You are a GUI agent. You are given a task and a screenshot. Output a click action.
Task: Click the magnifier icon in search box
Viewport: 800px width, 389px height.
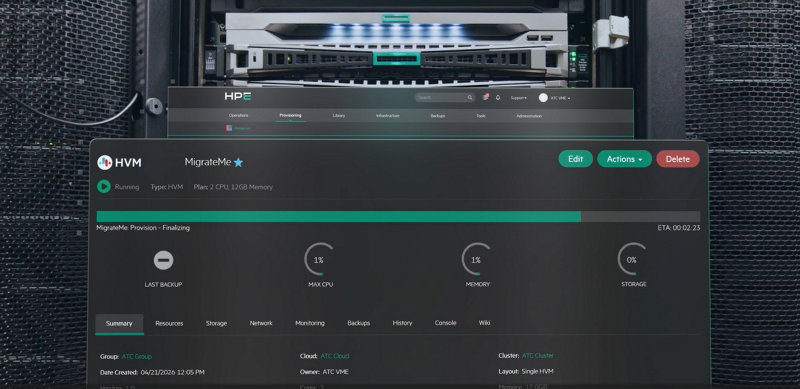click(469, 98)
